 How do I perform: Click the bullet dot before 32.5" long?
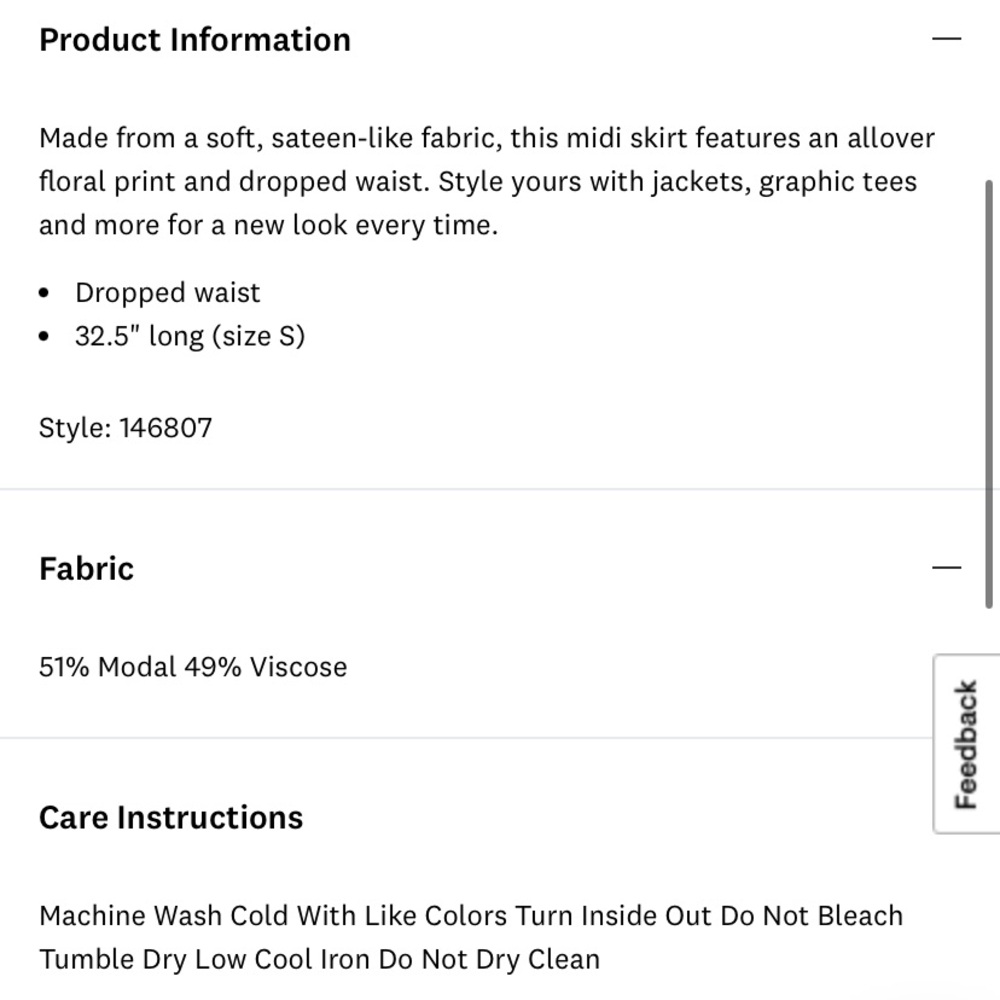pos(43,336)
